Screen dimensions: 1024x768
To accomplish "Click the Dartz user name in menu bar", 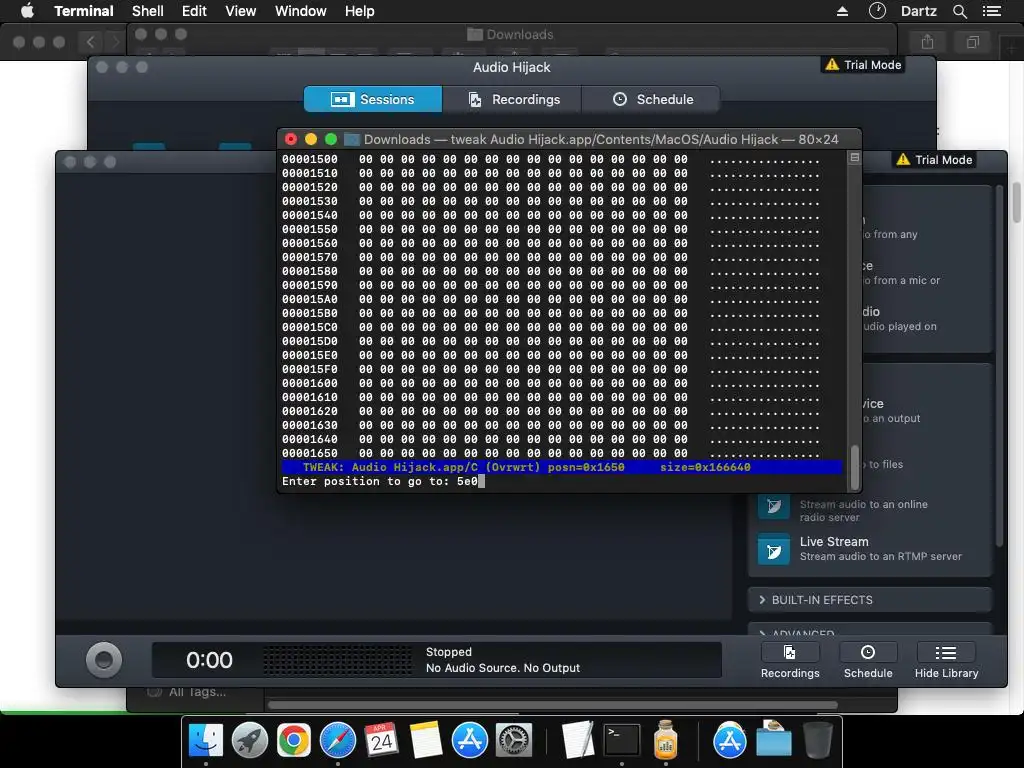I will [919, 11].
